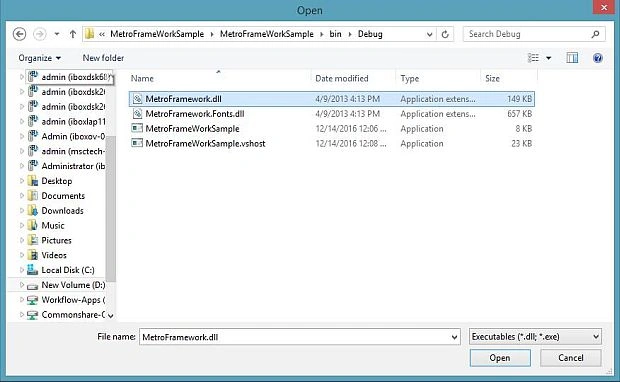
Task: Click admin (msctech- network location icon
Action: (33, 151)
